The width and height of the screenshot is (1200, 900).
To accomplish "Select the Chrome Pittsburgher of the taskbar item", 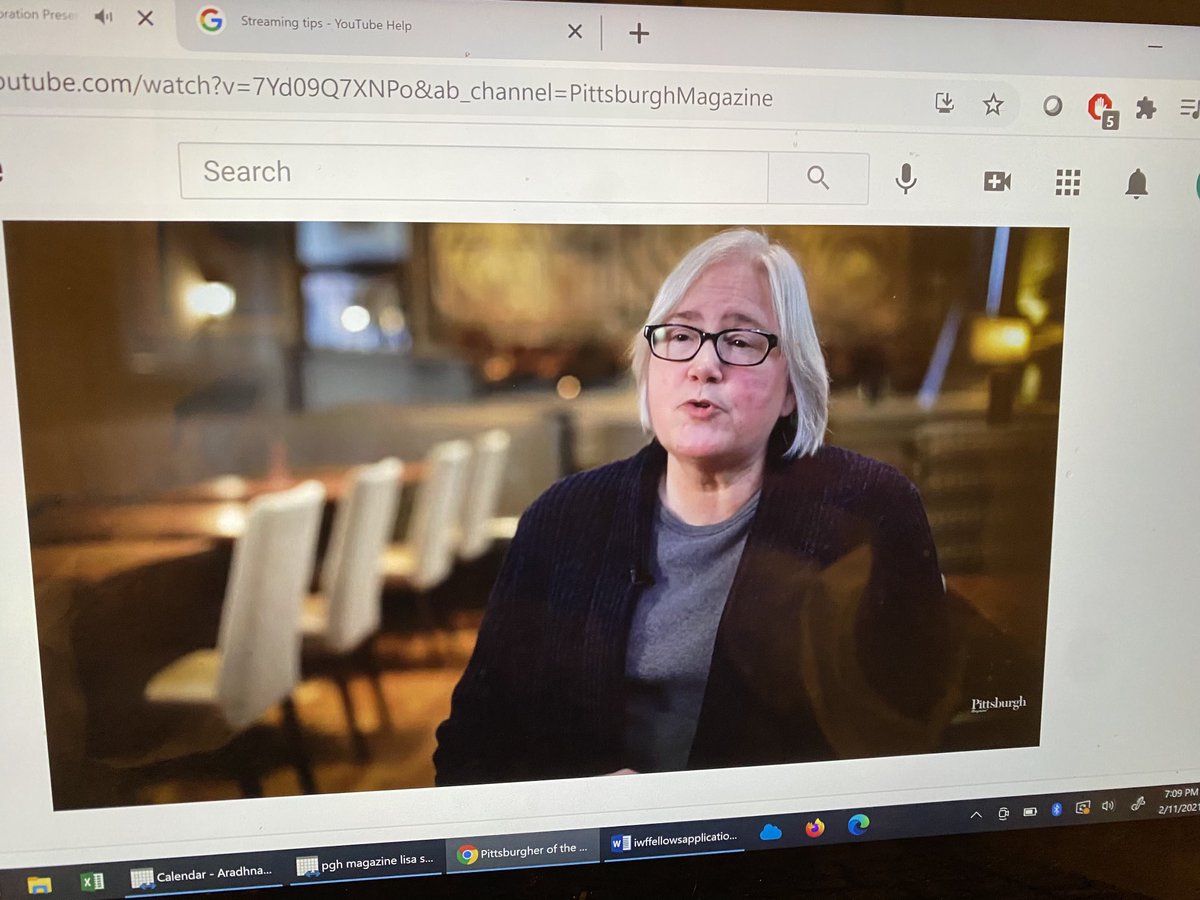I will 521,852.
